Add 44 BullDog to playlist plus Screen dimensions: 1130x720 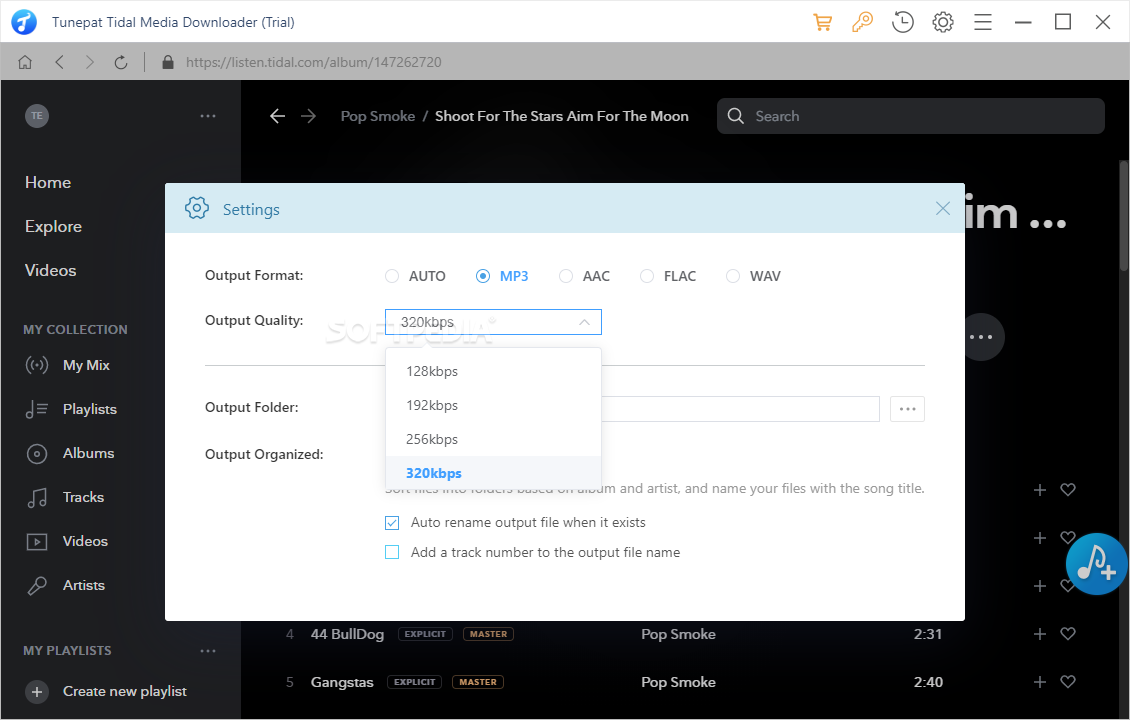pyautogui.click(x=1039, y=634)
